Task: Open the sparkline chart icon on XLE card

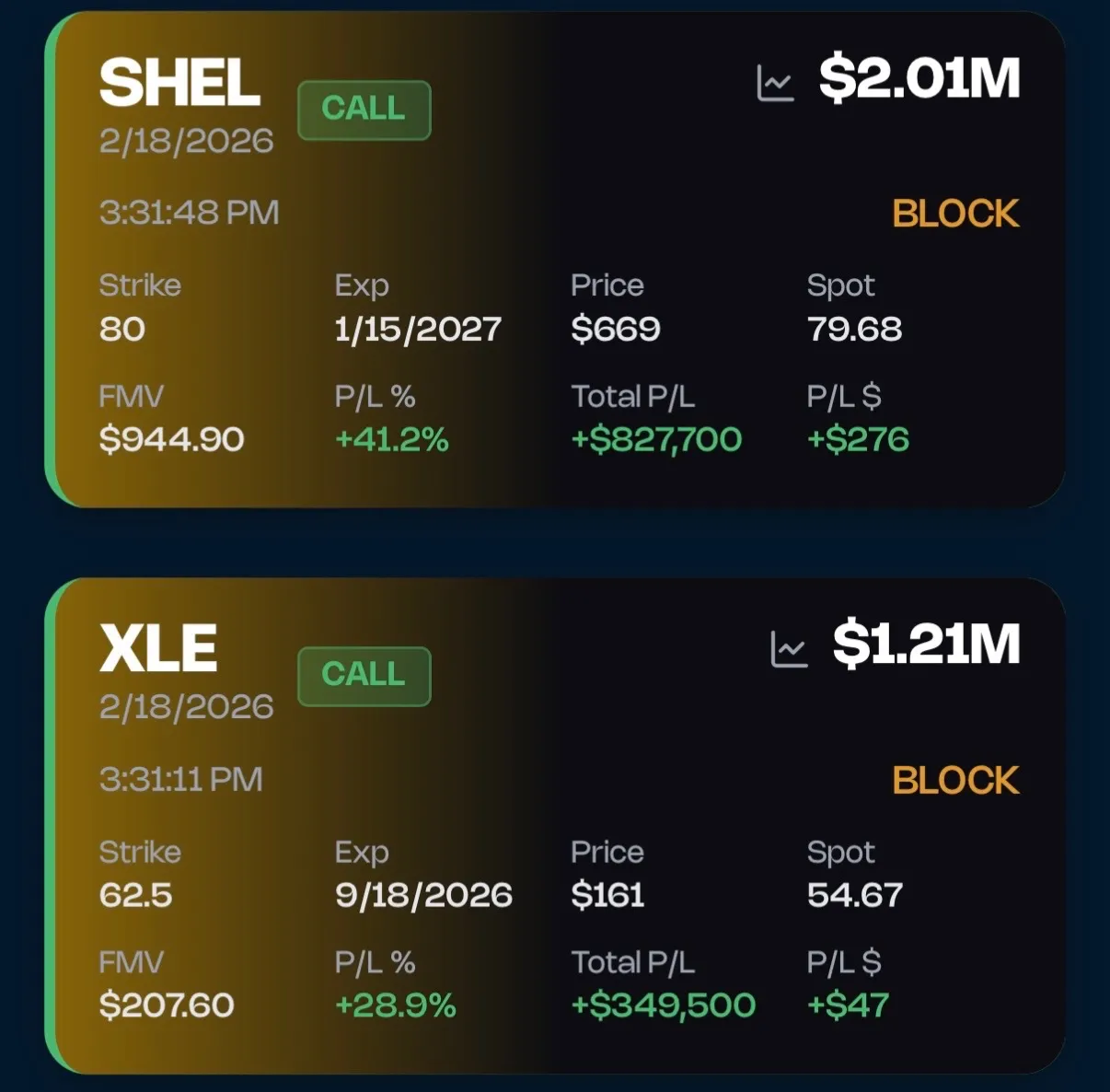Action: (x=788, y=647)
